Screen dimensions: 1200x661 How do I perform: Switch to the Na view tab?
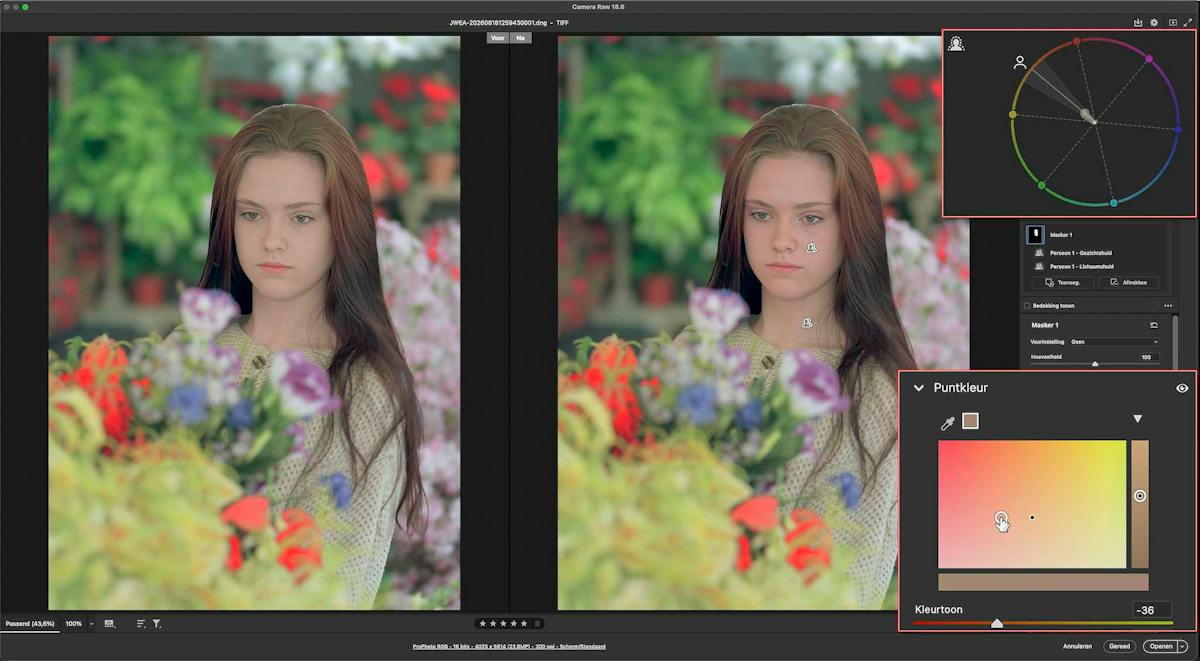click(520, 38)
